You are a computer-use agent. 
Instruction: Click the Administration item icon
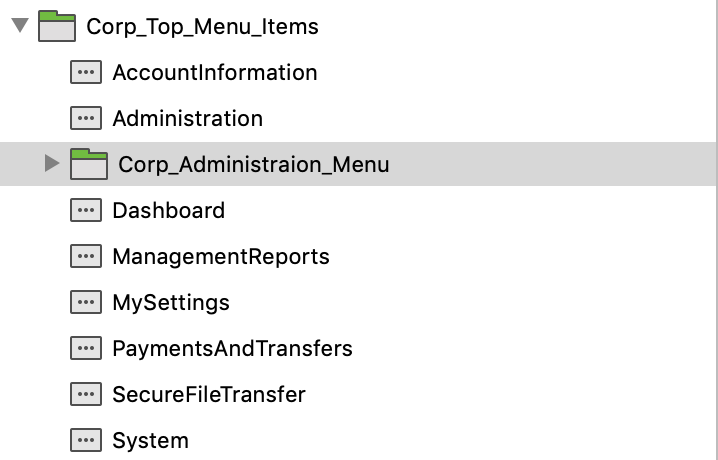[x=86, y=118]
